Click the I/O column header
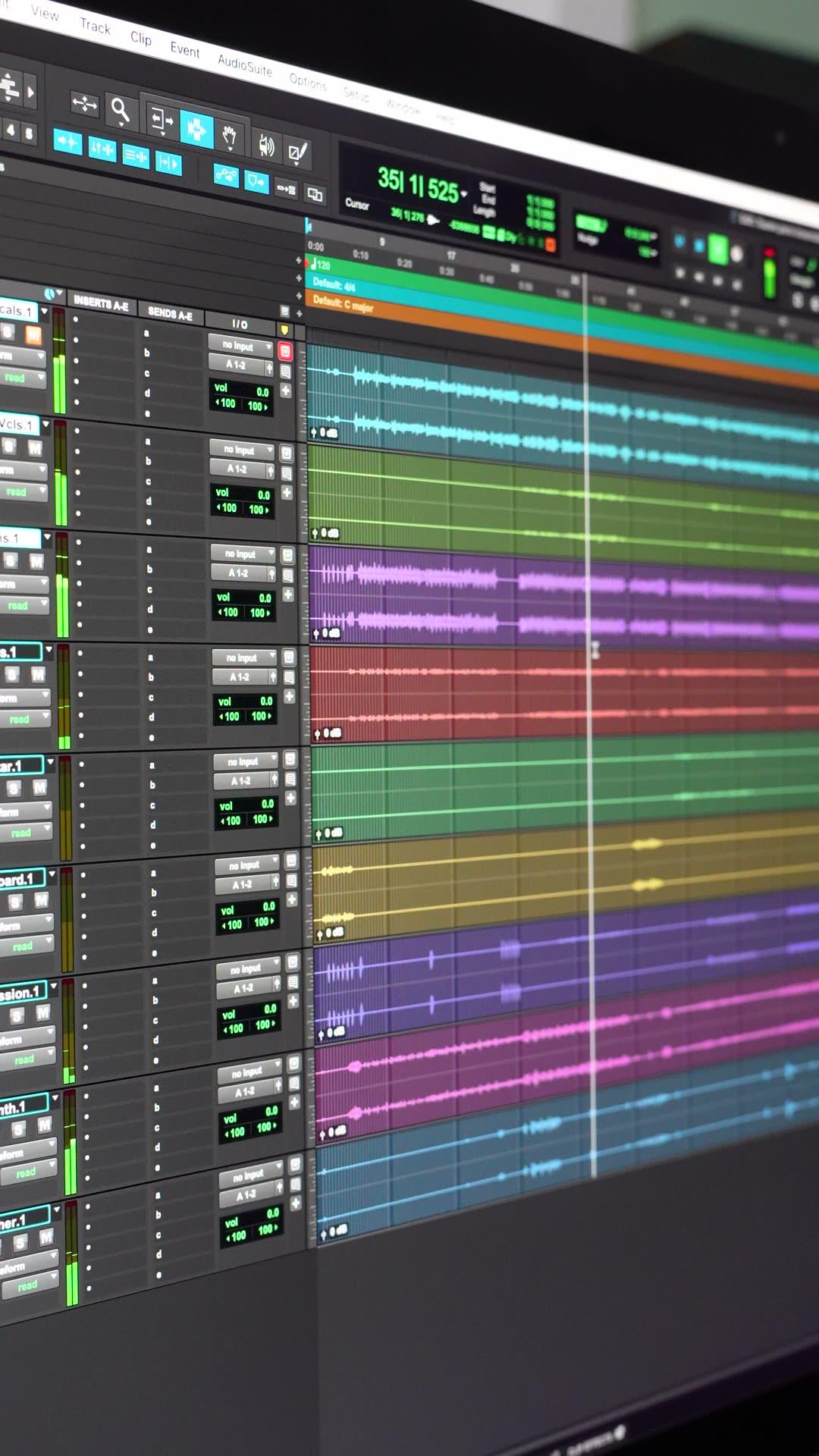The width and height of the screenshot is (819, 1456). pyautogui.click(x=240, y=324)
